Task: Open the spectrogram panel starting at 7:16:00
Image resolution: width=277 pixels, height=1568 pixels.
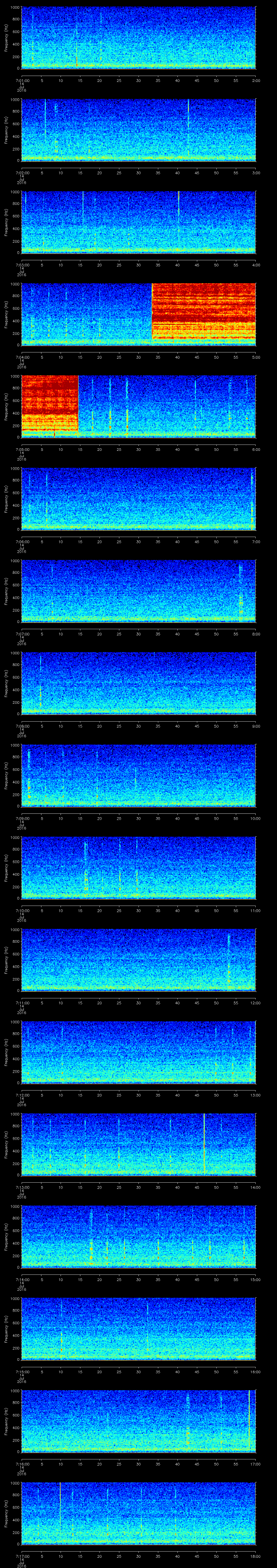Action: (x=138, y=1421)
